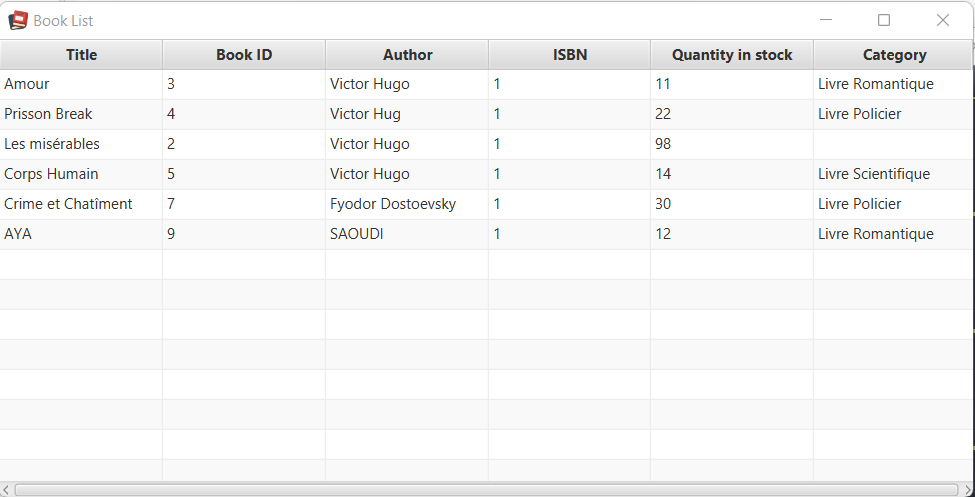
Task: Click the Author column header
Action: pyautogui.click(x=407, y=55)
